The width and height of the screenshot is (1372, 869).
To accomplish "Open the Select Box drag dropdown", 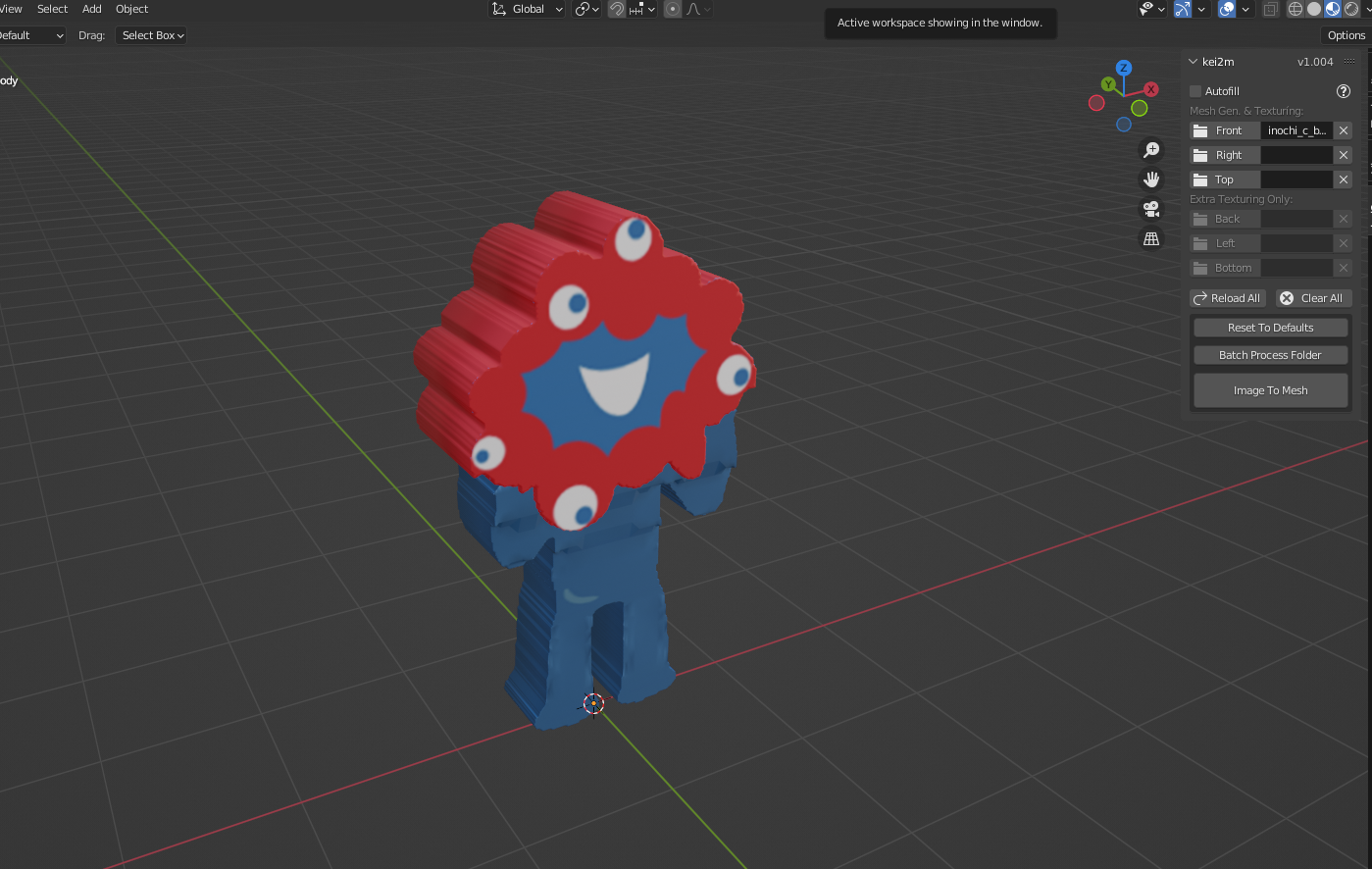I will (152, 35).
